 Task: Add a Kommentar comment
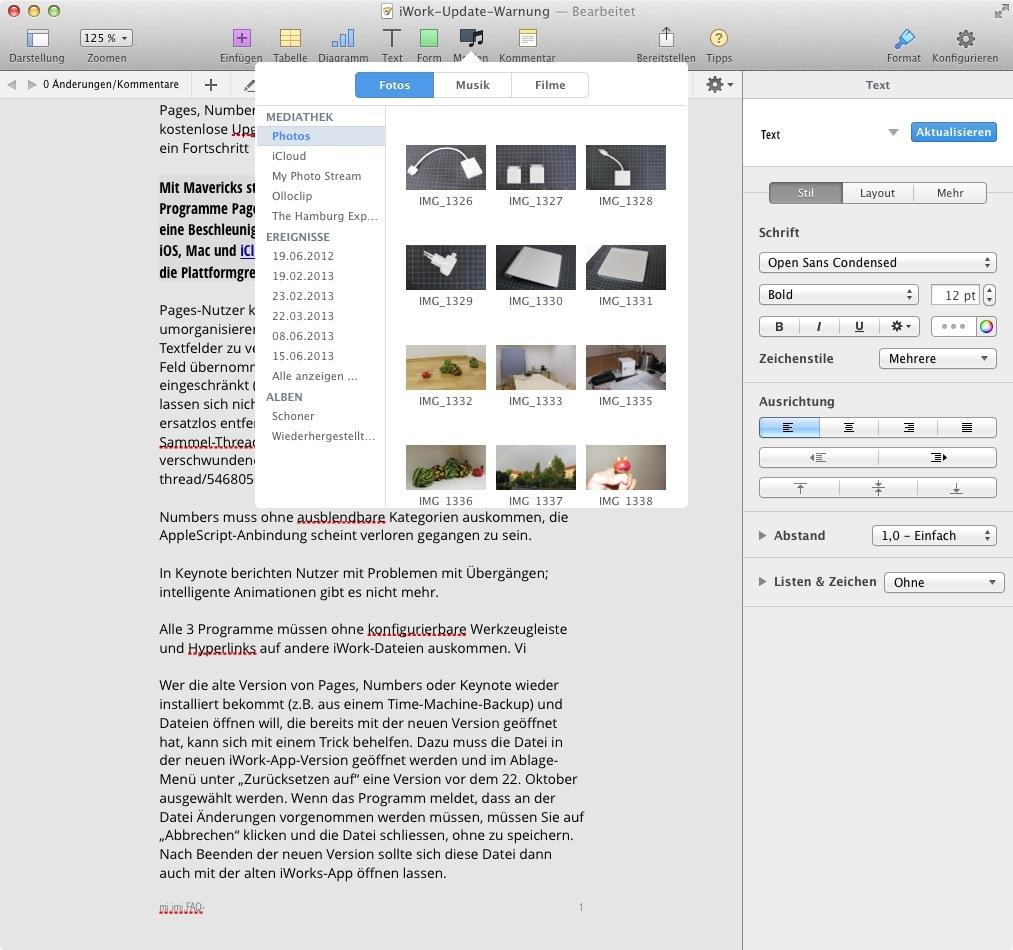(x=527, y=38)
